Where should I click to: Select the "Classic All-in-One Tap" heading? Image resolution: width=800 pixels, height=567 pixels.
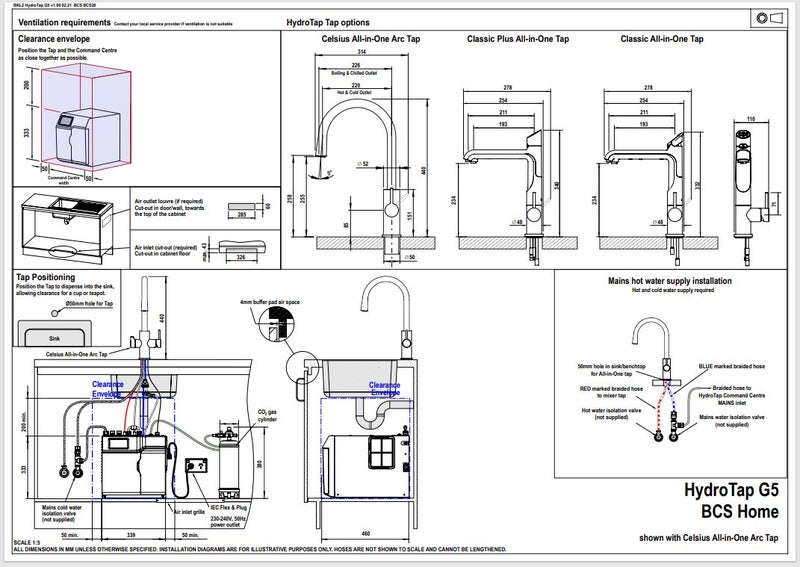pyautogui.click(x=662, y=39)
